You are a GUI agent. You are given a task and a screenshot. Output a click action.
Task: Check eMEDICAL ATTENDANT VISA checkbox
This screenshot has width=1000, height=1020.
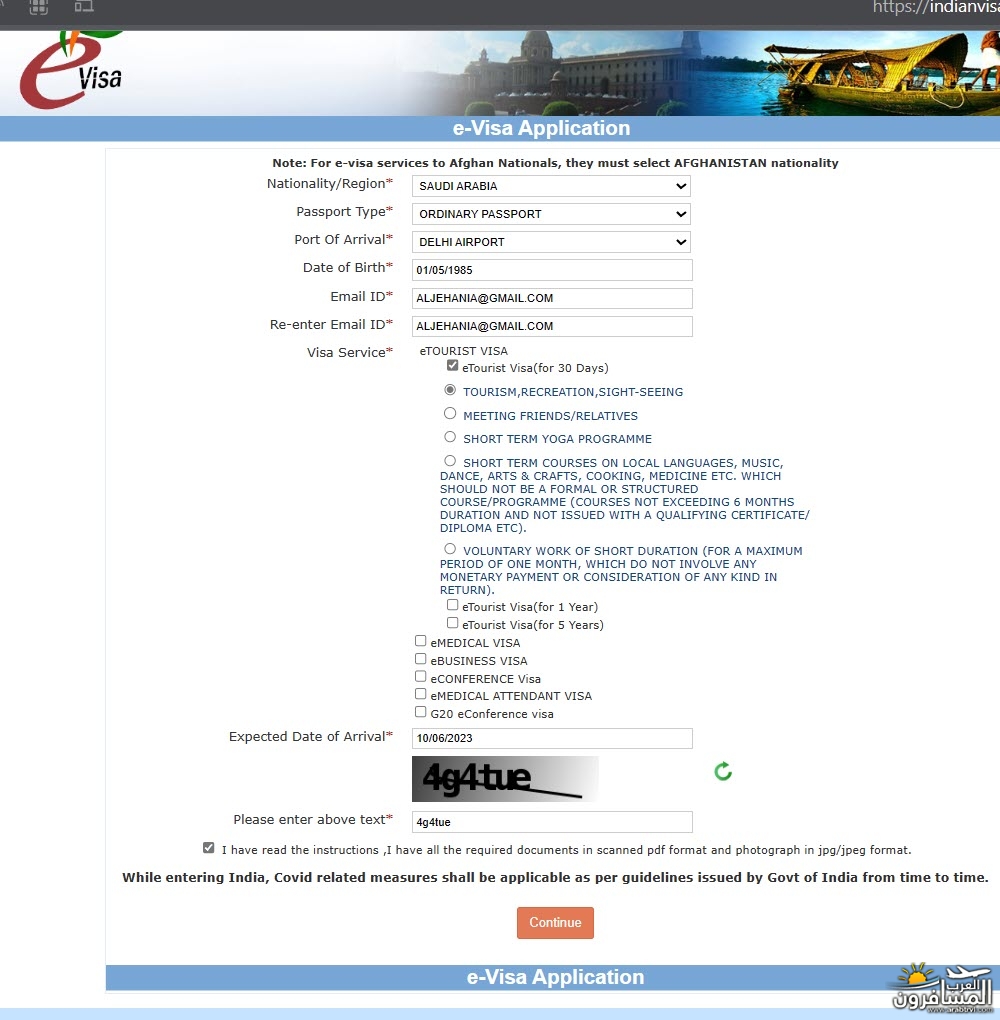[x=420, y=694]
